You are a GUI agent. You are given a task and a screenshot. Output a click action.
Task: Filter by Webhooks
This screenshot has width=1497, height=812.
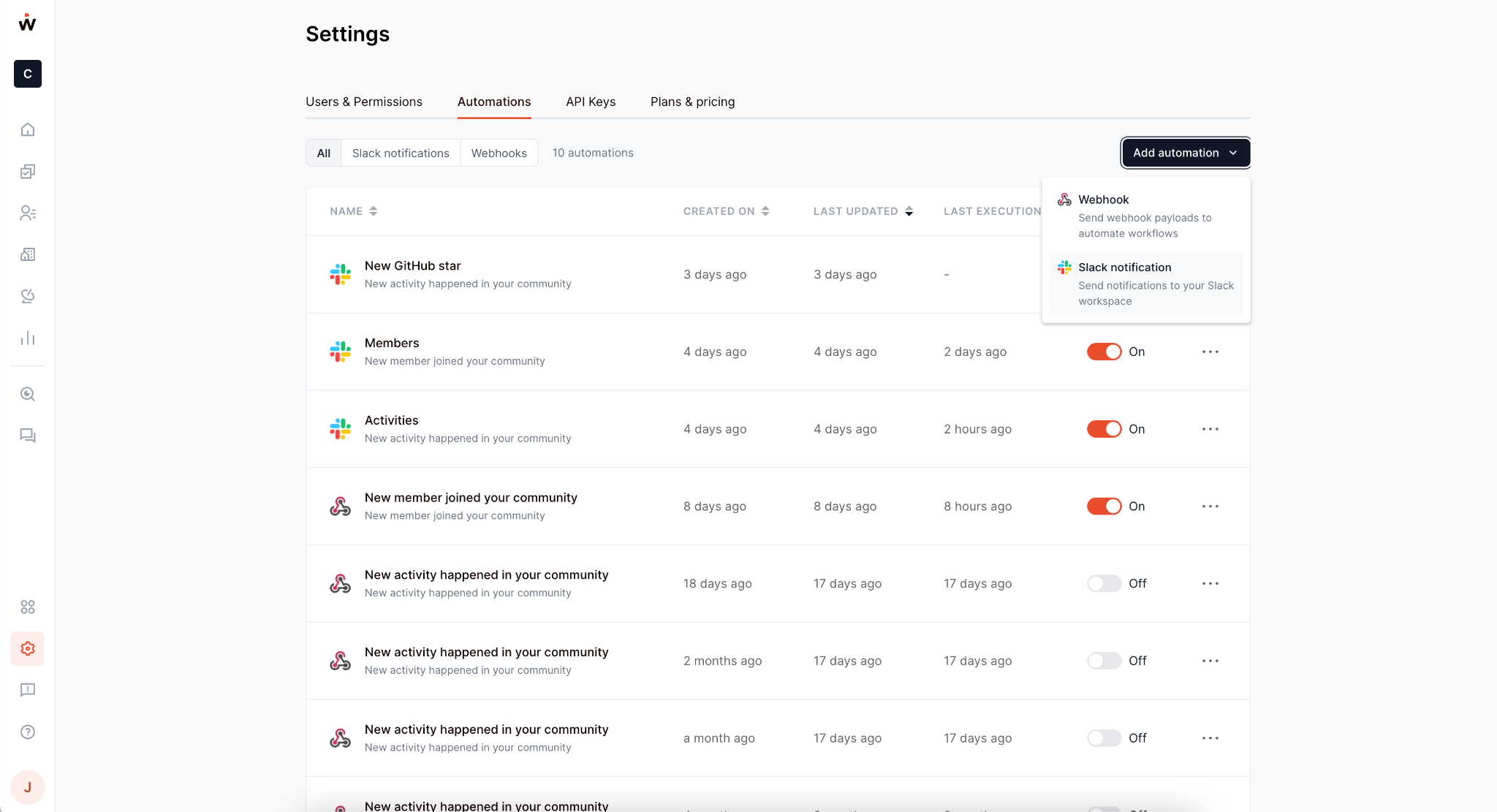pyautogui.click(x=499, y=153)
